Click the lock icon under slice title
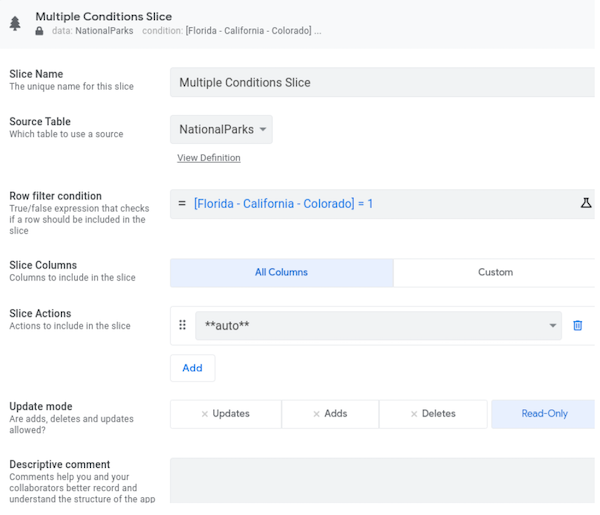 pyautogui.click(x=39, y=31)
